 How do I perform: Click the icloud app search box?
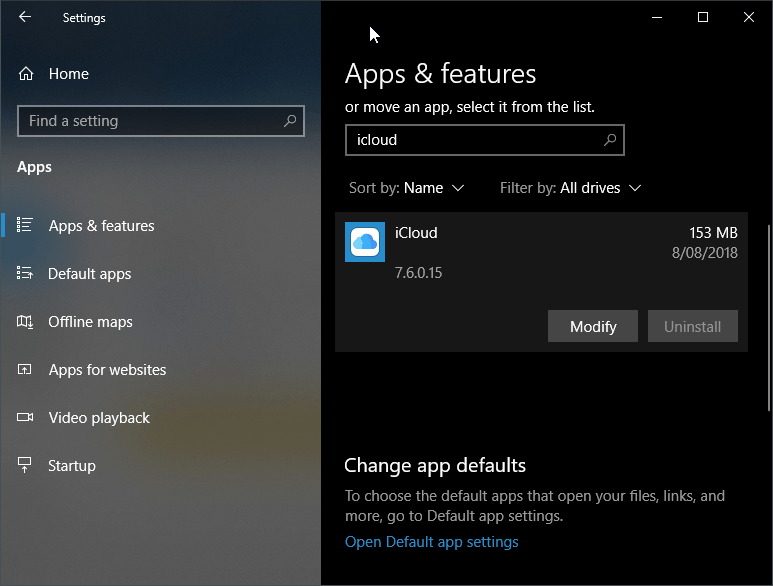[x=485, y=140]
